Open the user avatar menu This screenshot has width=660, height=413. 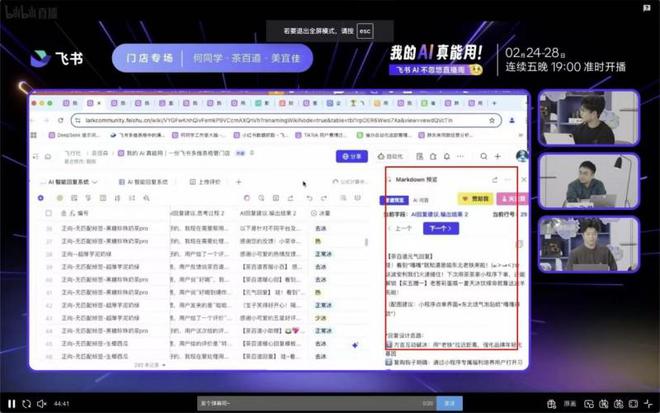522,156
